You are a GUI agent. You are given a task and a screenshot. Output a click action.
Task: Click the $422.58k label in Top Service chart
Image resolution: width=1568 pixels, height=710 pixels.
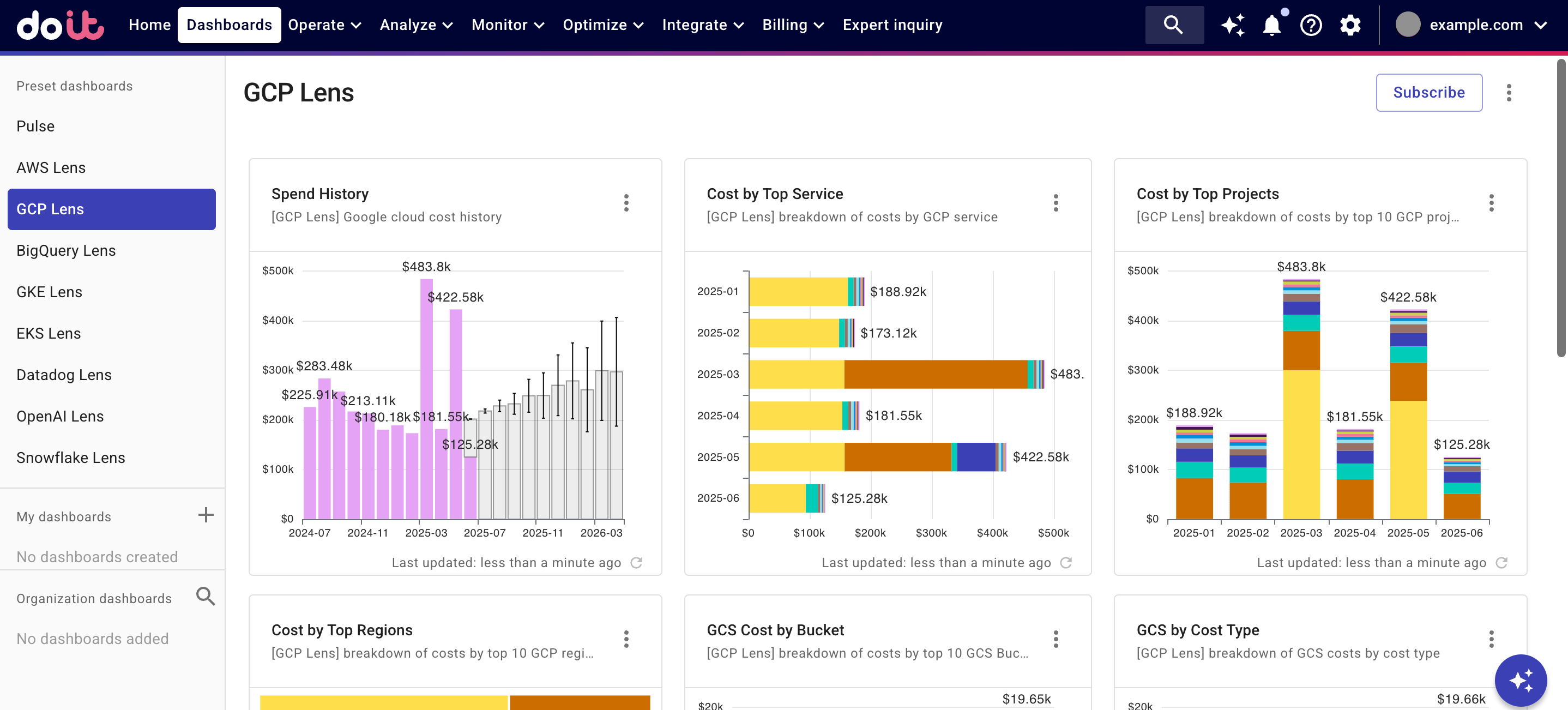[x=1040, y=456]
